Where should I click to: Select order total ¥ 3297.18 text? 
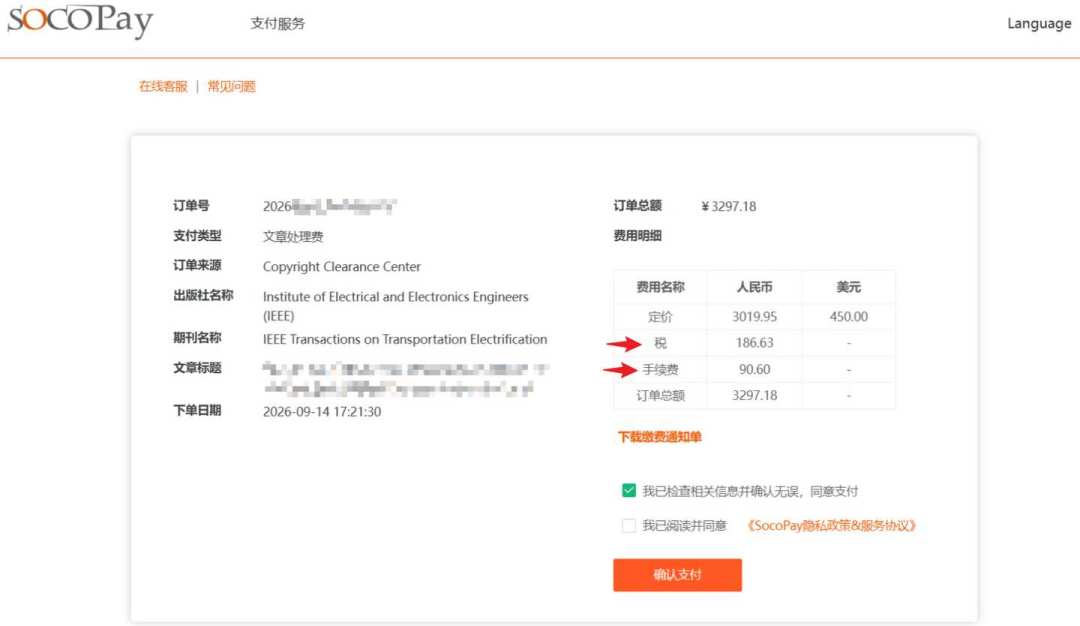[x=729, y=207]
